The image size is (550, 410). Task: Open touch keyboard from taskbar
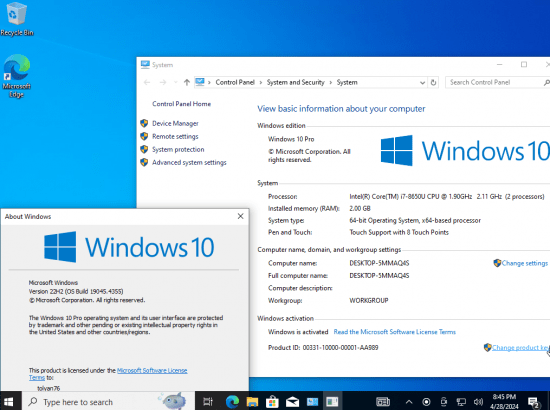[x=383, y=402]
